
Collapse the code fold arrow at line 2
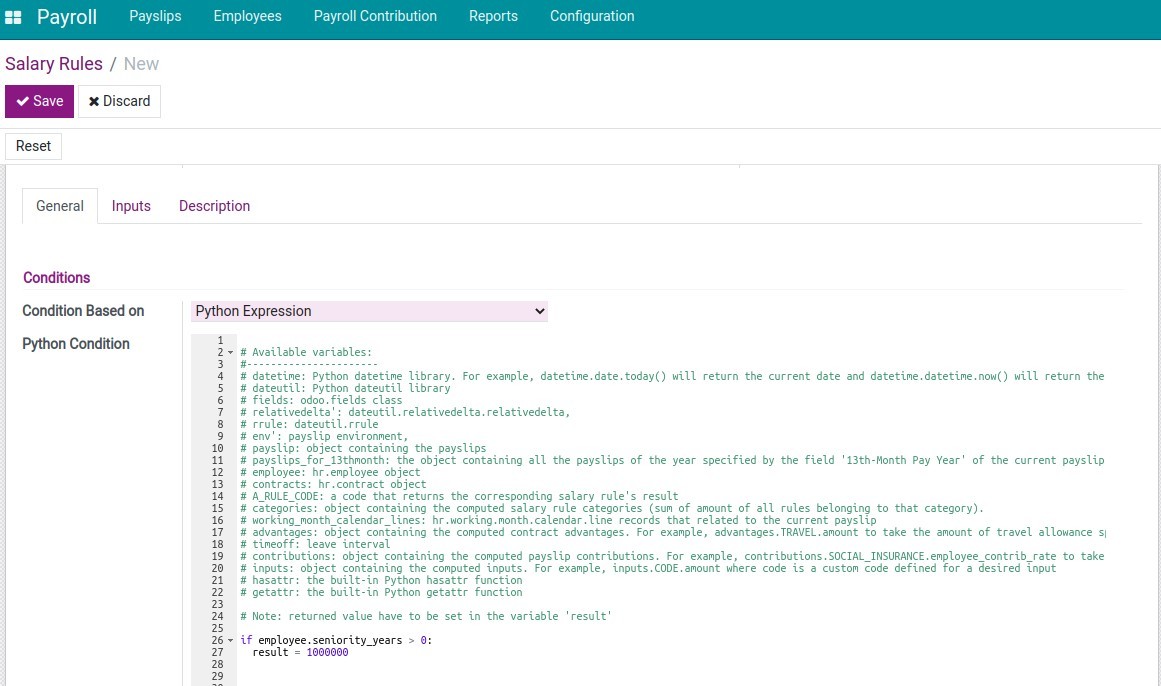pos(230,353)
